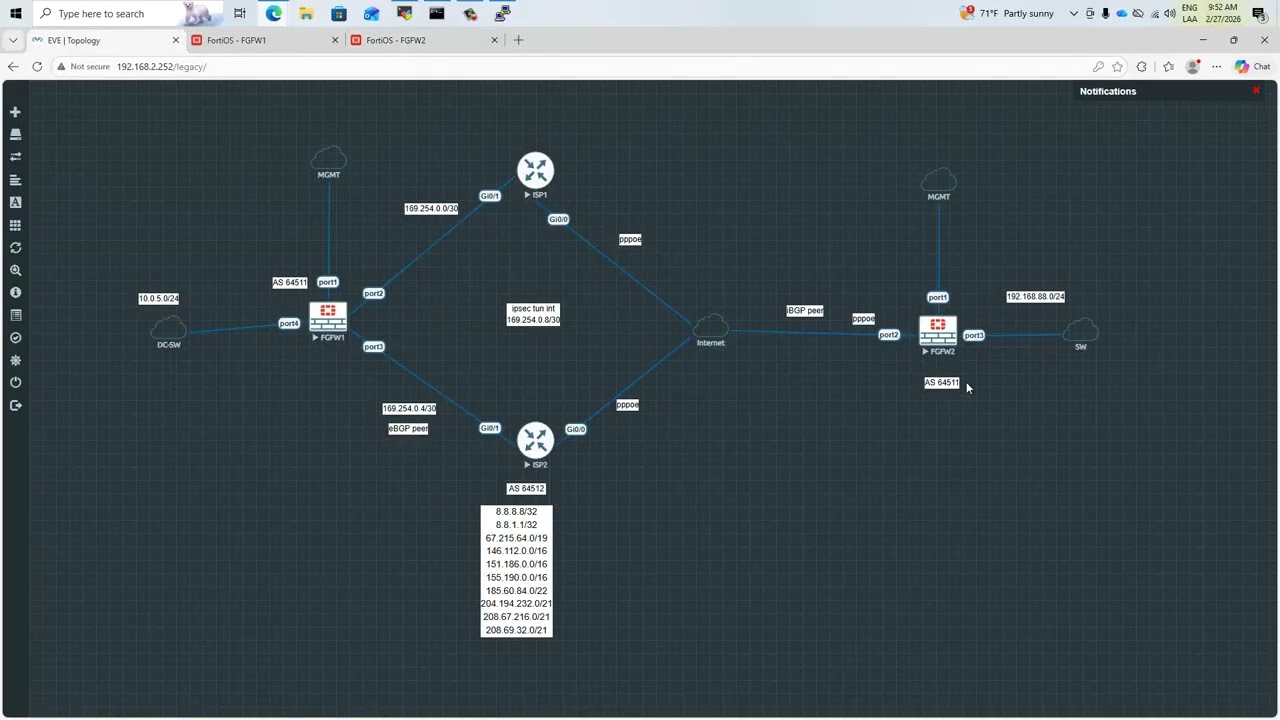The width and height of the screenshot is (1280, 720).
Task: Switch to the FortiOS - FGFW2 tab
Action: (422, 40)
